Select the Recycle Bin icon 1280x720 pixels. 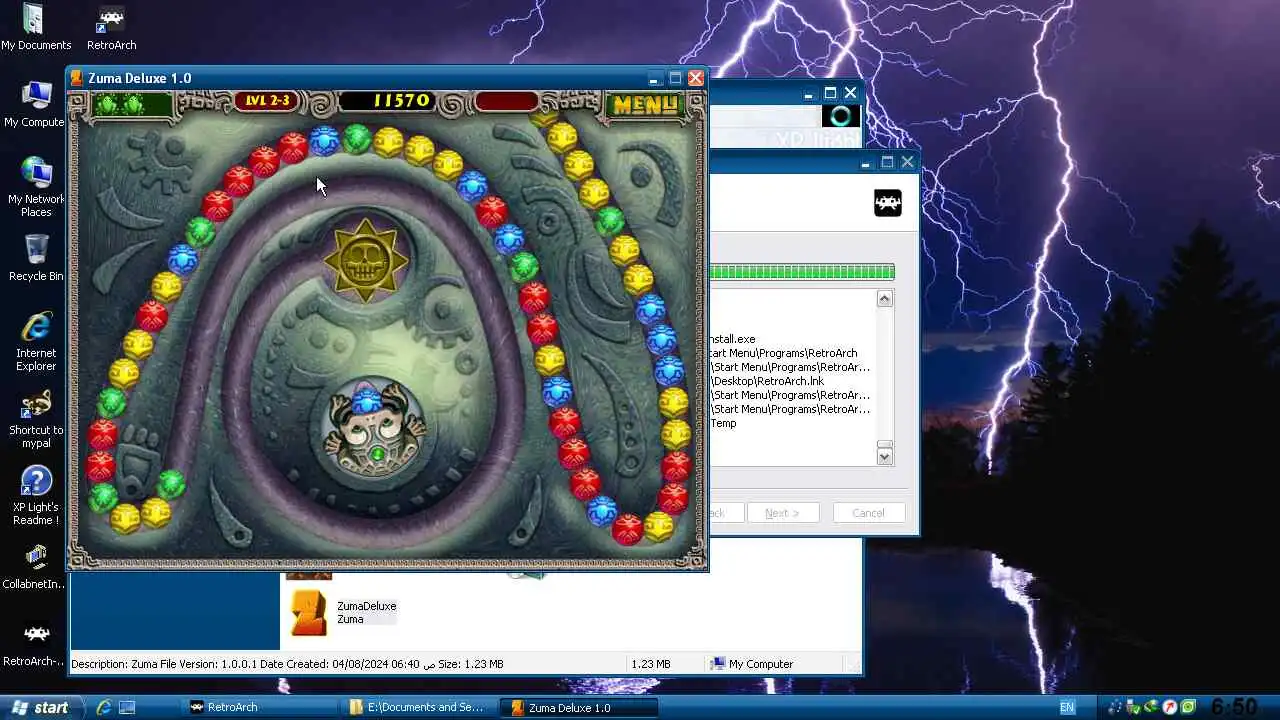coord(36,258)
